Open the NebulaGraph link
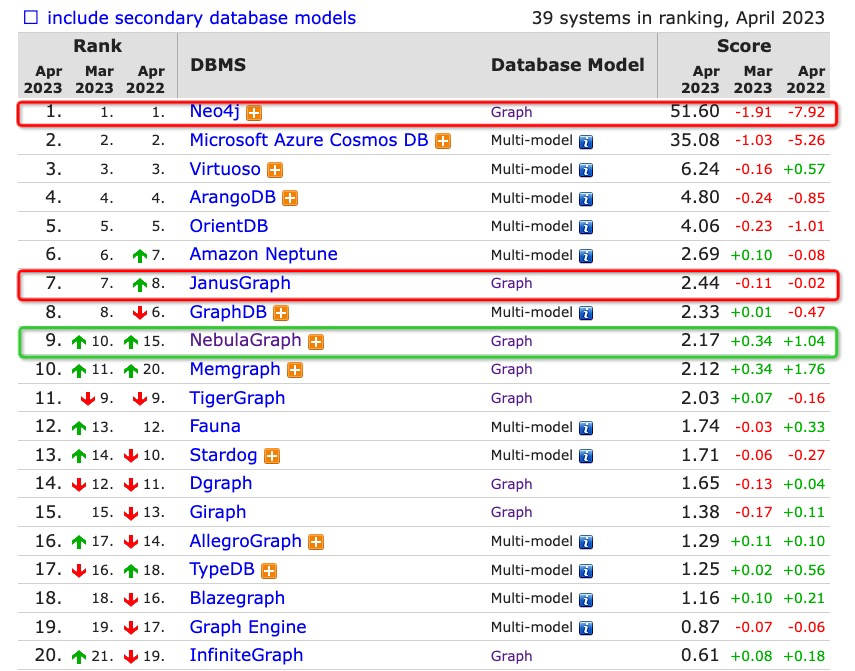The image size is (855, 671). pos(245,340)
